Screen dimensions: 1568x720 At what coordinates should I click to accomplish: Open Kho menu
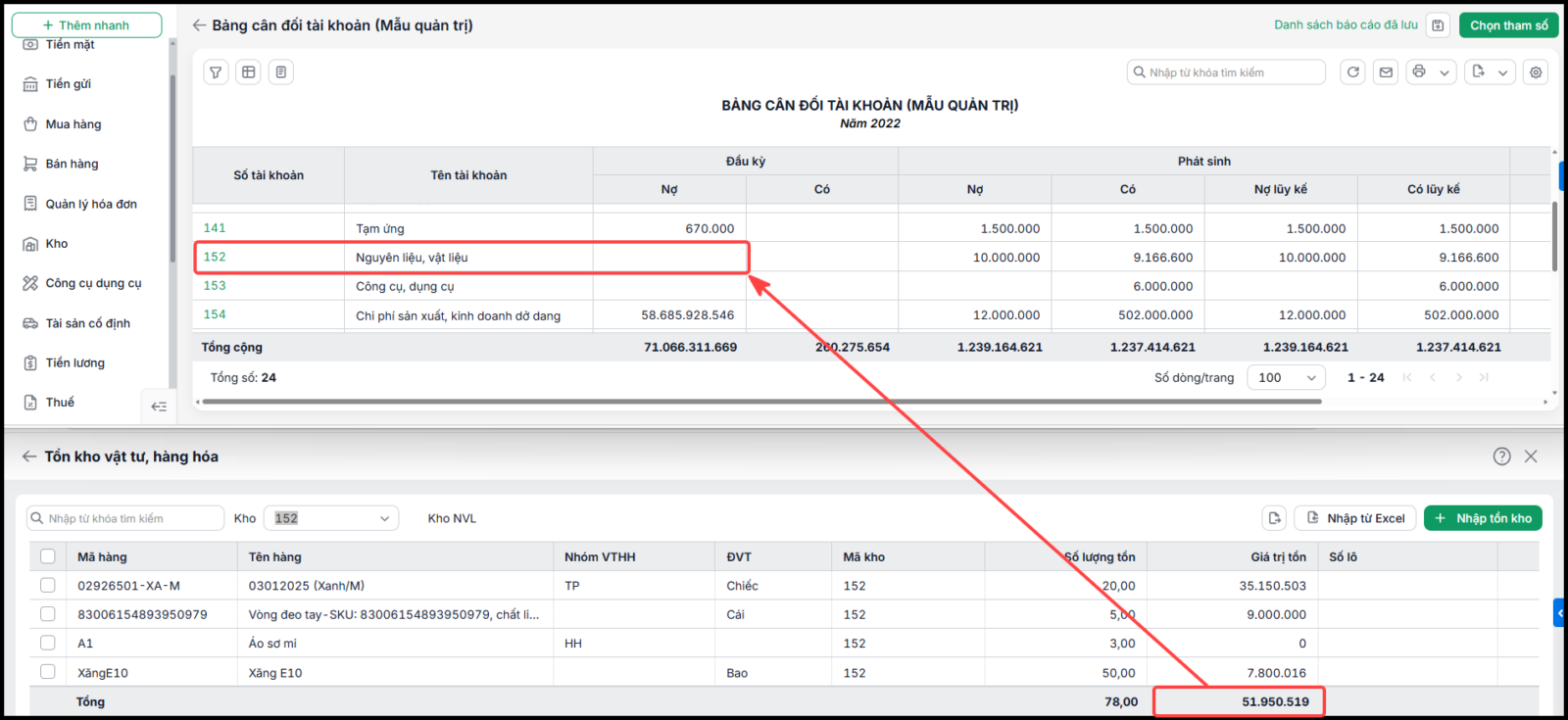57,244
